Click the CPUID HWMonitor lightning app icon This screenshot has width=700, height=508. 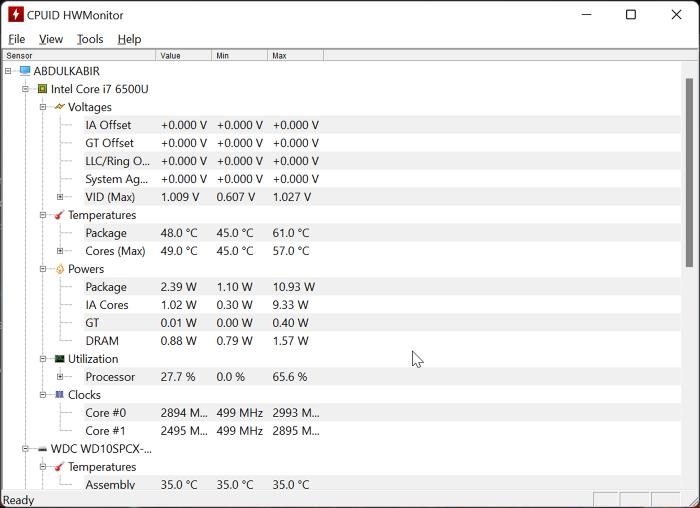(16, 14)
